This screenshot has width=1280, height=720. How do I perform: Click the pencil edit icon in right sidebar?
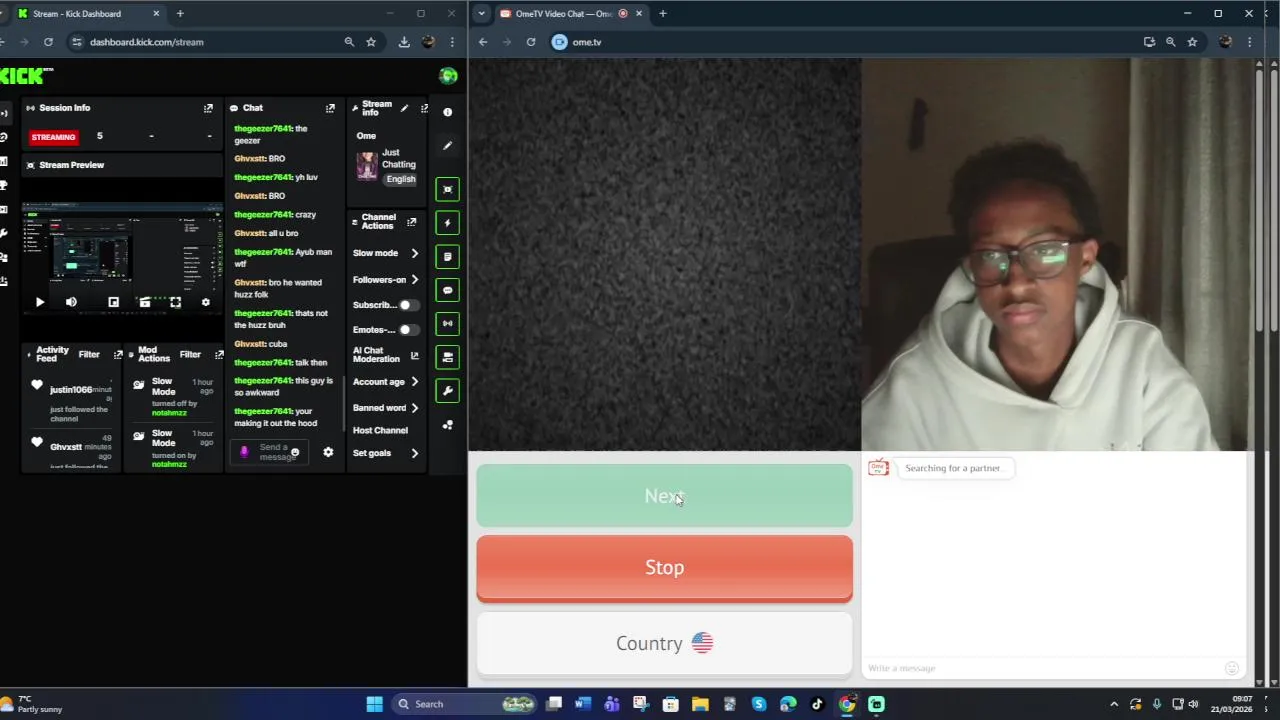point(448,146)
